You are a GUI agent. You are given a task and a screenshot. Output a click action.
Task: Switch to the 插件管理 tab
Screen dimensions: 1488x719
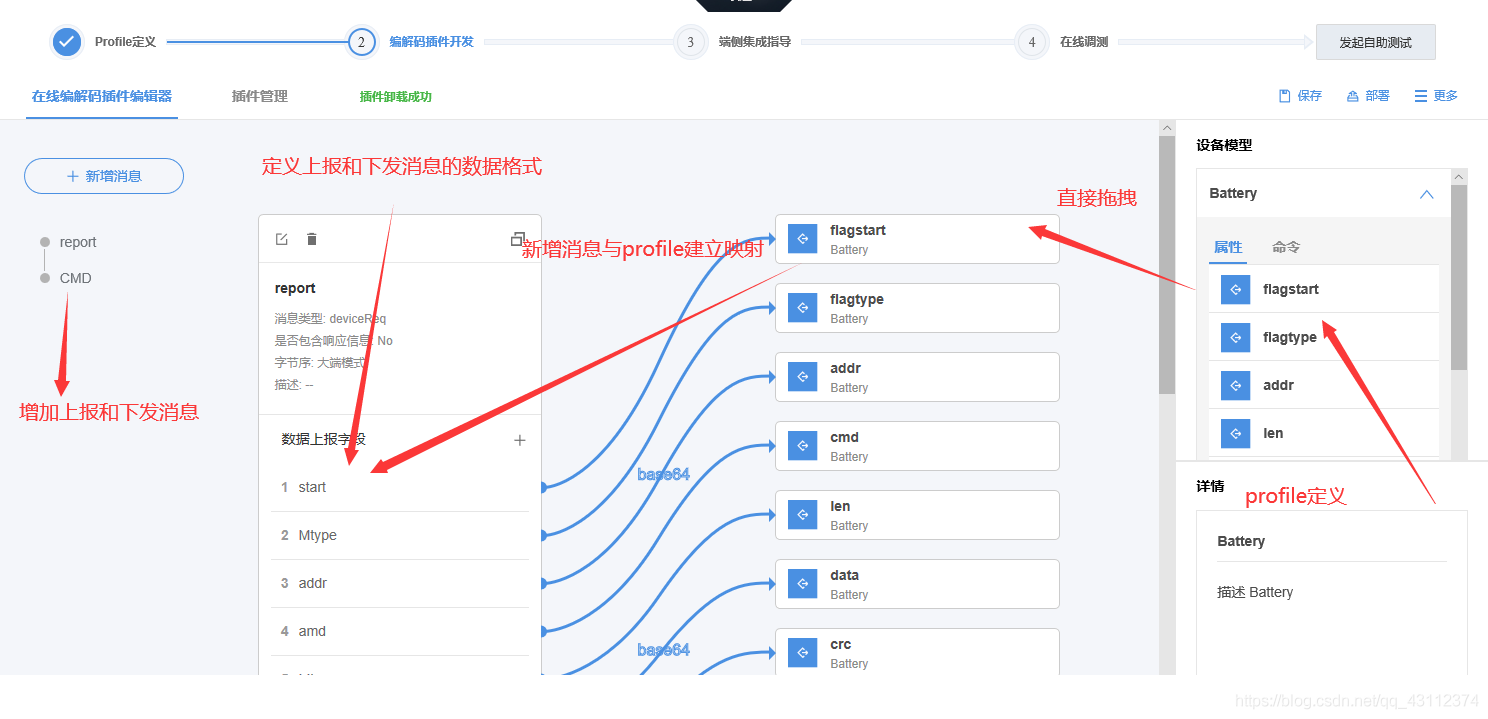260,97
